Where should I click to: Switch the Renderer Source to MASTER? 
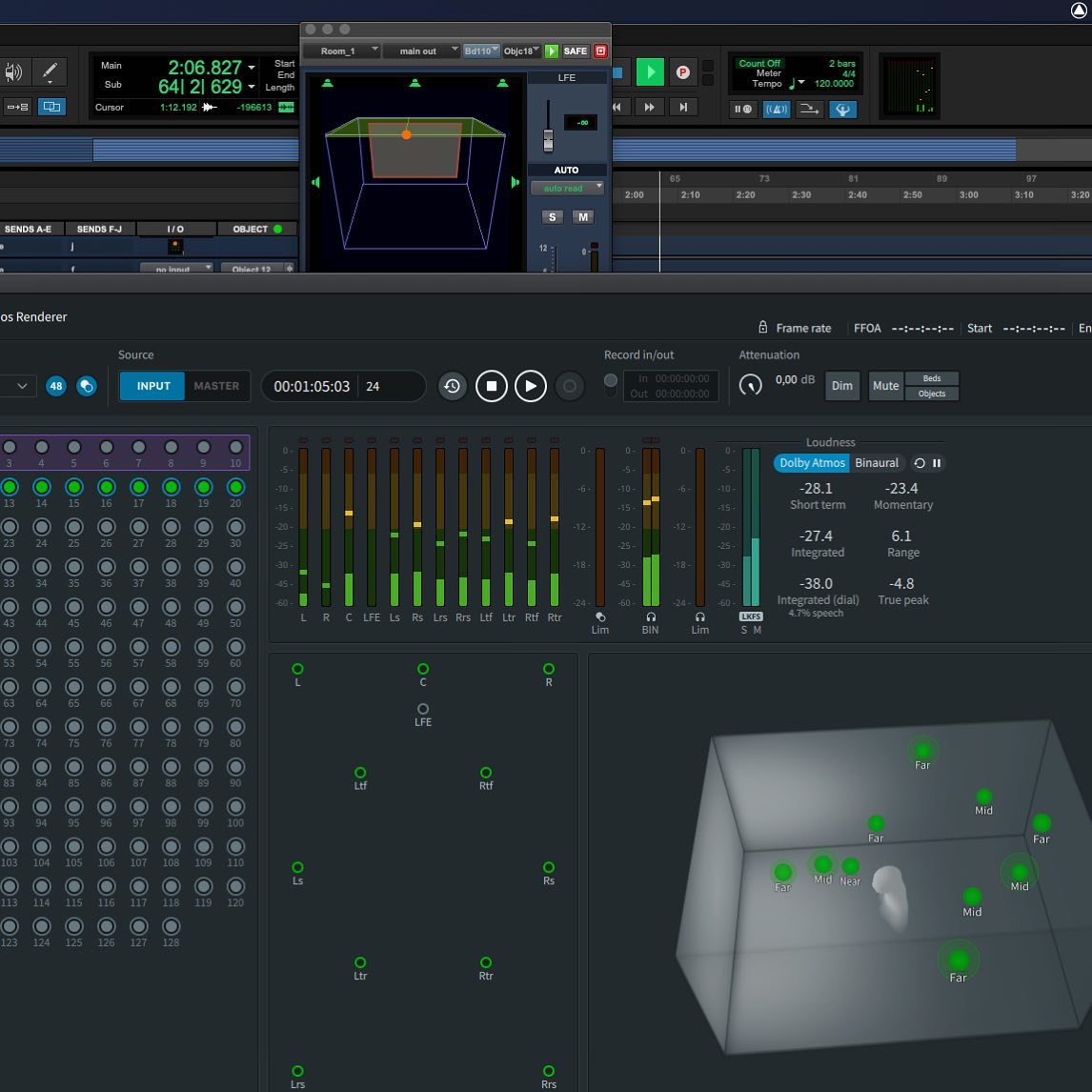[217, 386]
